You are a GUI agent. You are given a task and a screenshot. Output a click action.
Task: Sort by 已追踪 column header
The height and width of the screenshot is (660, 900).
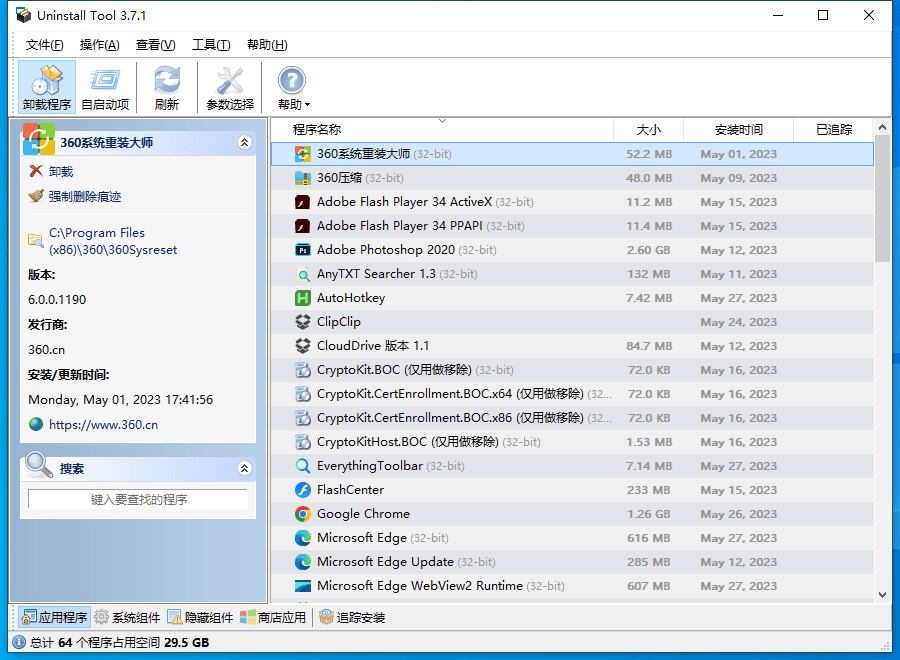834,130
